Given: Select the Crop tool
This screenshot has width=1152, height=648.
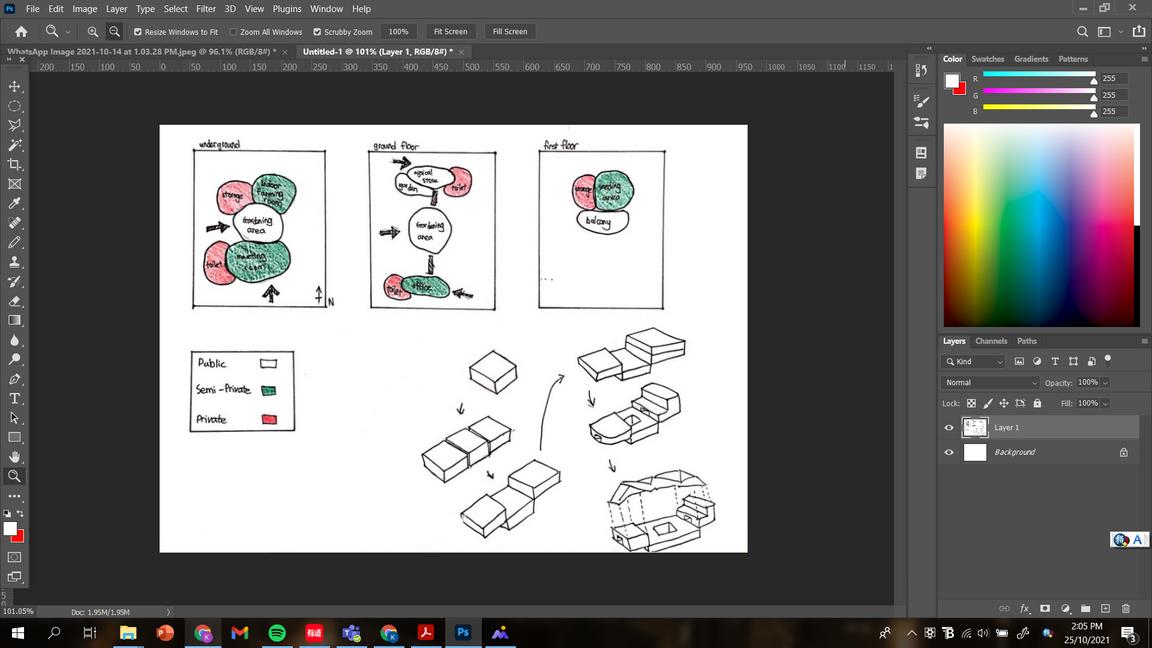Looking at the screenshot, I should click(15, 165).
